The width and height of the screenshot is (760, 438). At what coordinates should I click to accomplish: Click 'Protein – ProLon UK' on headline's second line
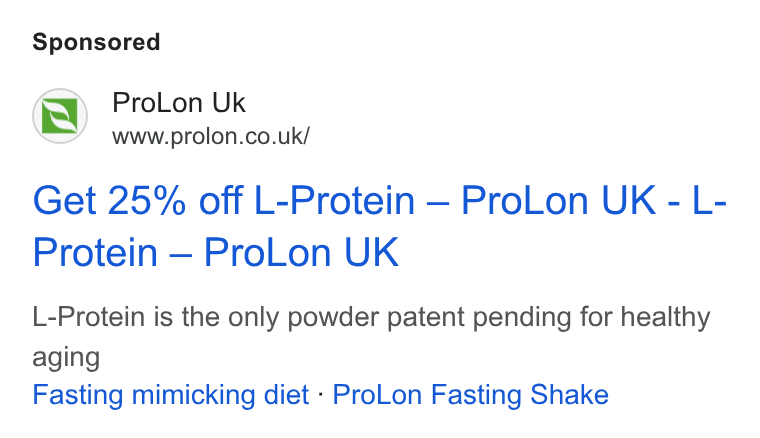click(216, 252)
